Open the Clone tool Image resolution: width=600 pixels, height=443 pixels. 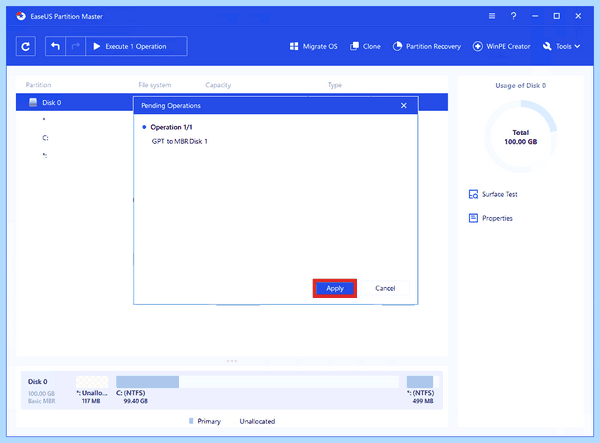coord(365,46)
